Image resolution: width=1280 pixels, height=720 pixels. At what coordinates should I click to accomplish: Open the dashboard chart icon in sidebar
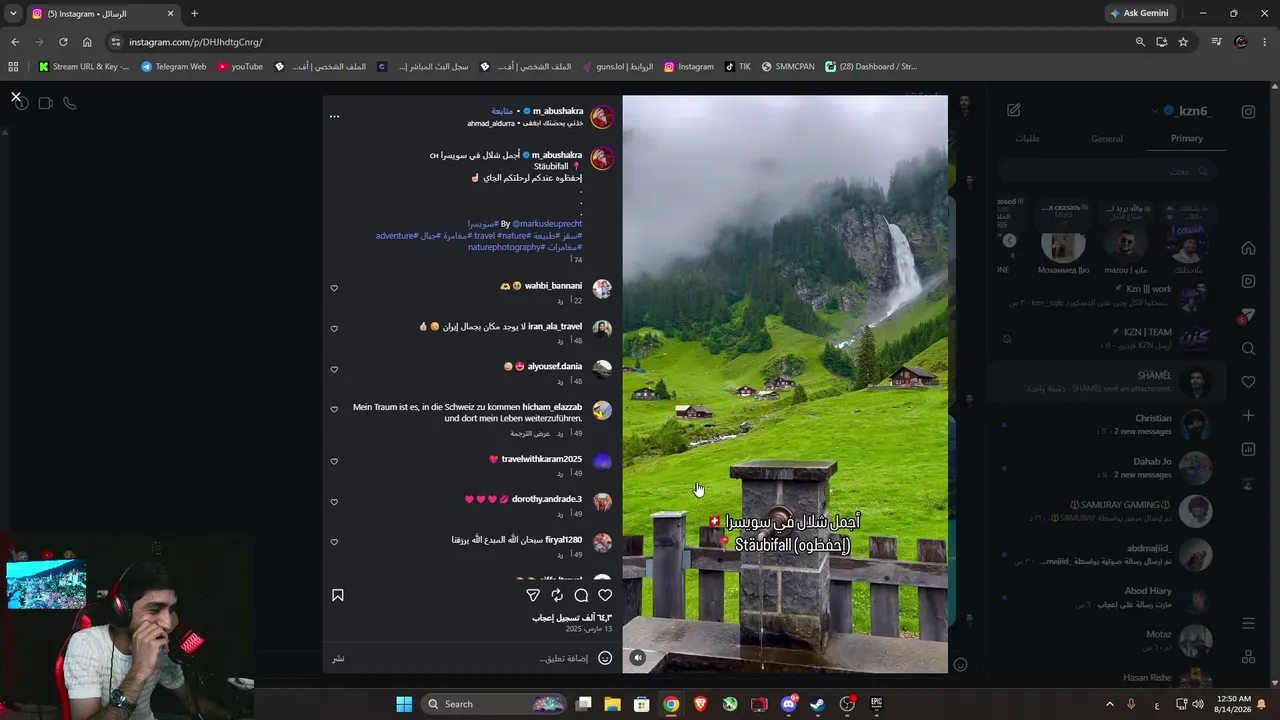coord(1248,449)
